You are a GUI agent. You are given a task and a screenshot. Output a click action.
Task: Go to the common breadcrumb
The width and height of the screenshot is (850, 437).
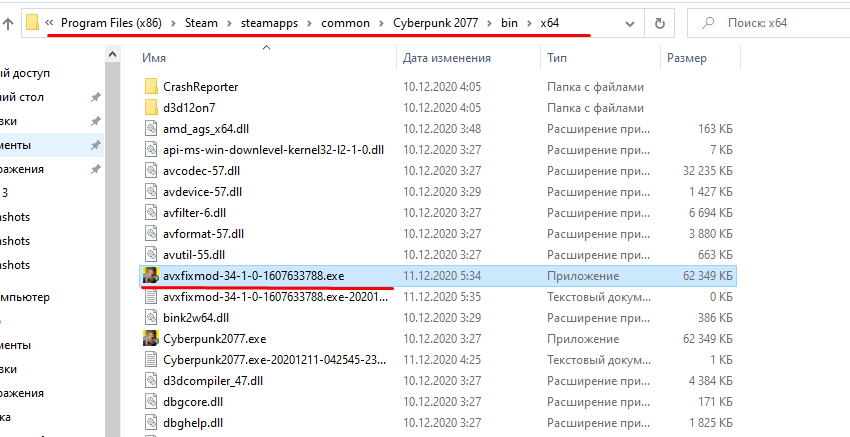[x=345, y=23]
